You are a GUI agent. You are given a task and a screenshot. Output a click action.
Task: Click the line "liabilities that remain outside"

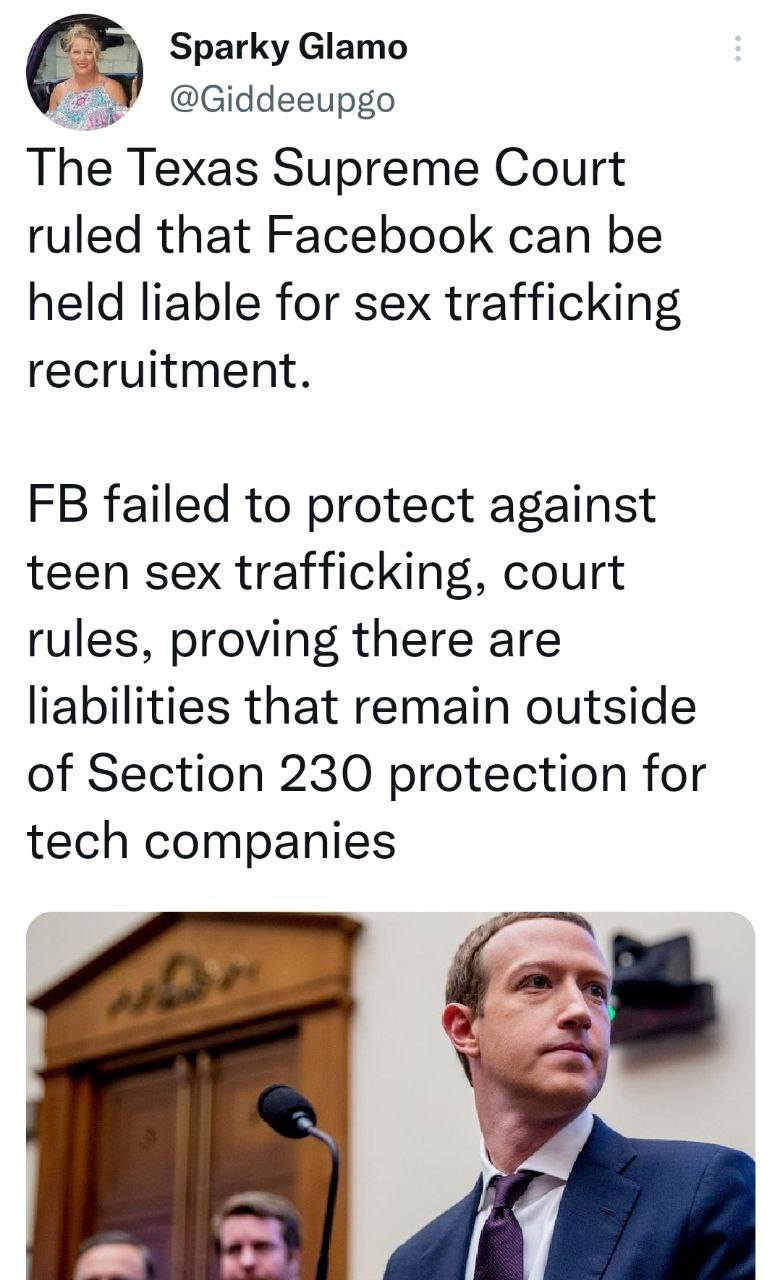[361, 707]
